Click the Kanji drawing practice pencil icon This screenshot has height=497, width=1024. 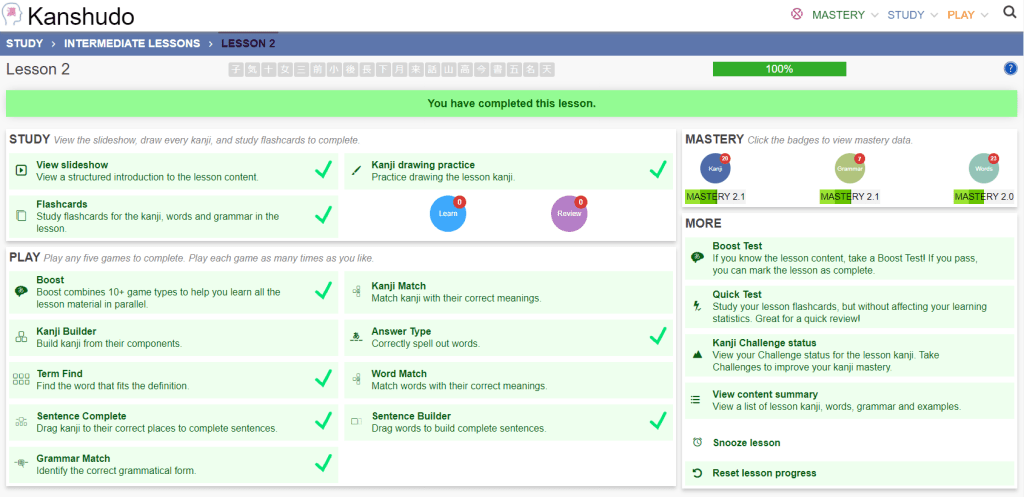tap(356, 171)
